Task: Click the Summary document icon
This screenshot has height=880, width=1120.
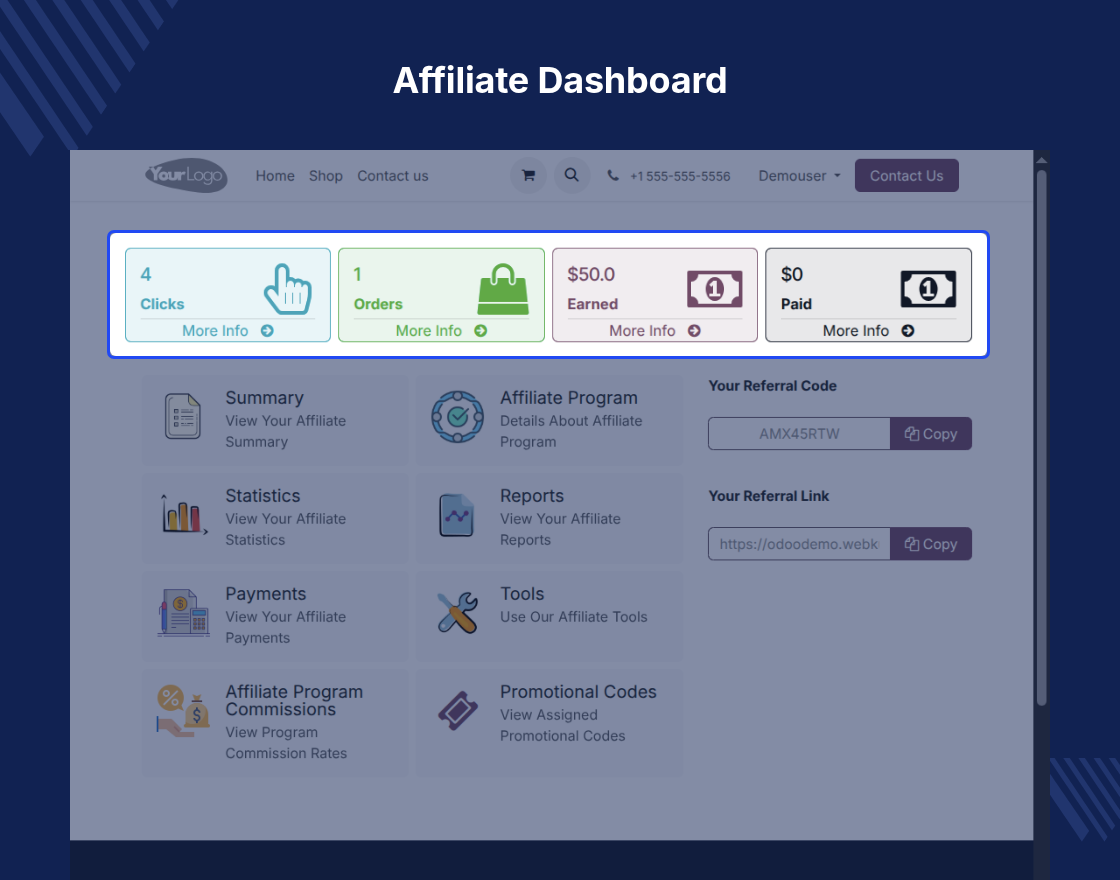Action: point(183,416)
